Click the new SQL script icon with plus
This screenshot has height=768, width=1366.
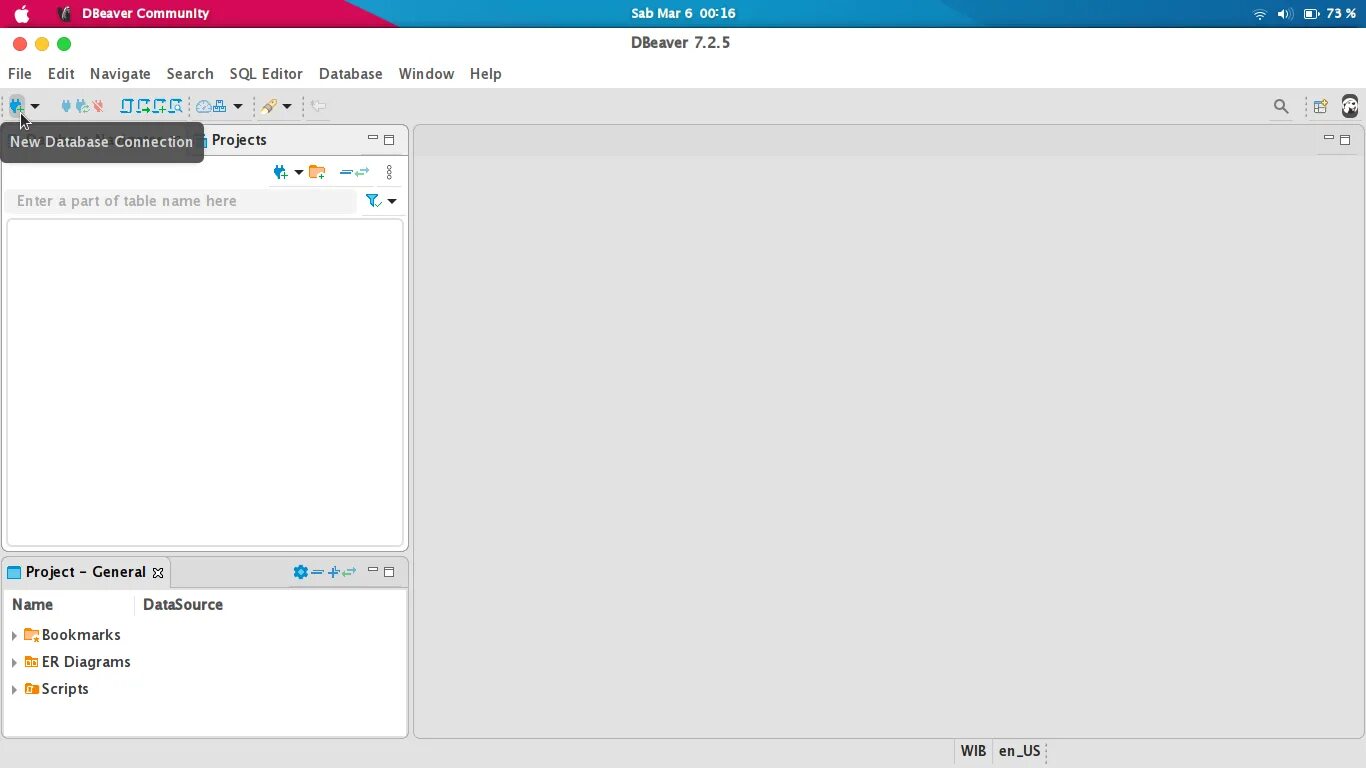tap(159, 106)
